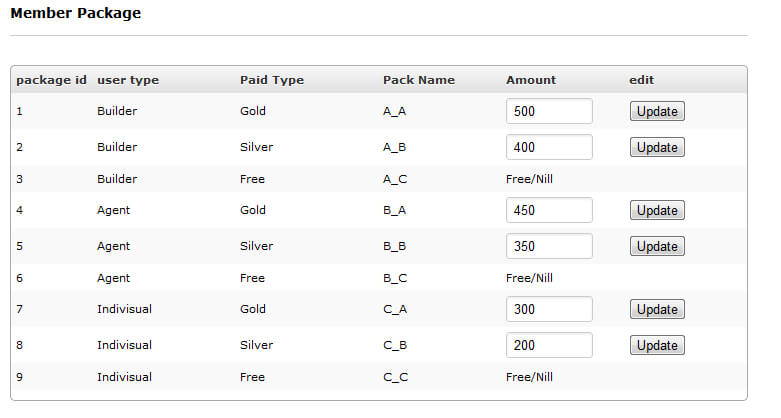Click Update for the Builder Silver package
The height and width of the screenshot is (418, 781).
(657, 147)
